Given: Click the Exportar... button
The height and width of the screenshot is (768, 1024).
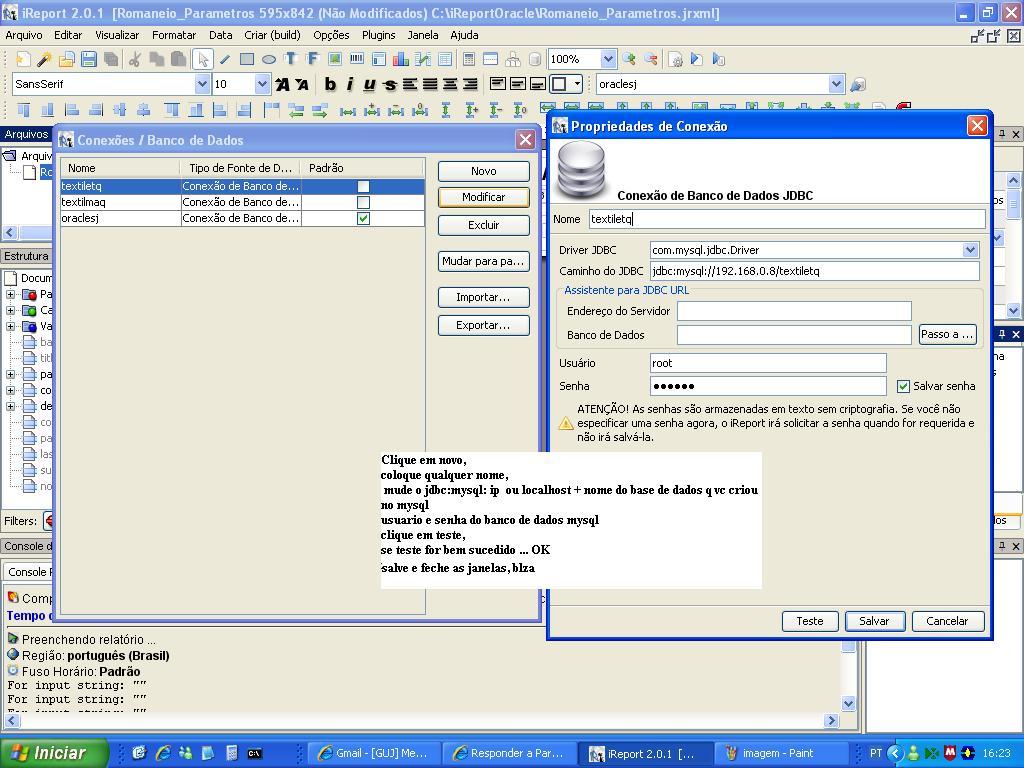Looking at the screenshot, I should (483, 325).
